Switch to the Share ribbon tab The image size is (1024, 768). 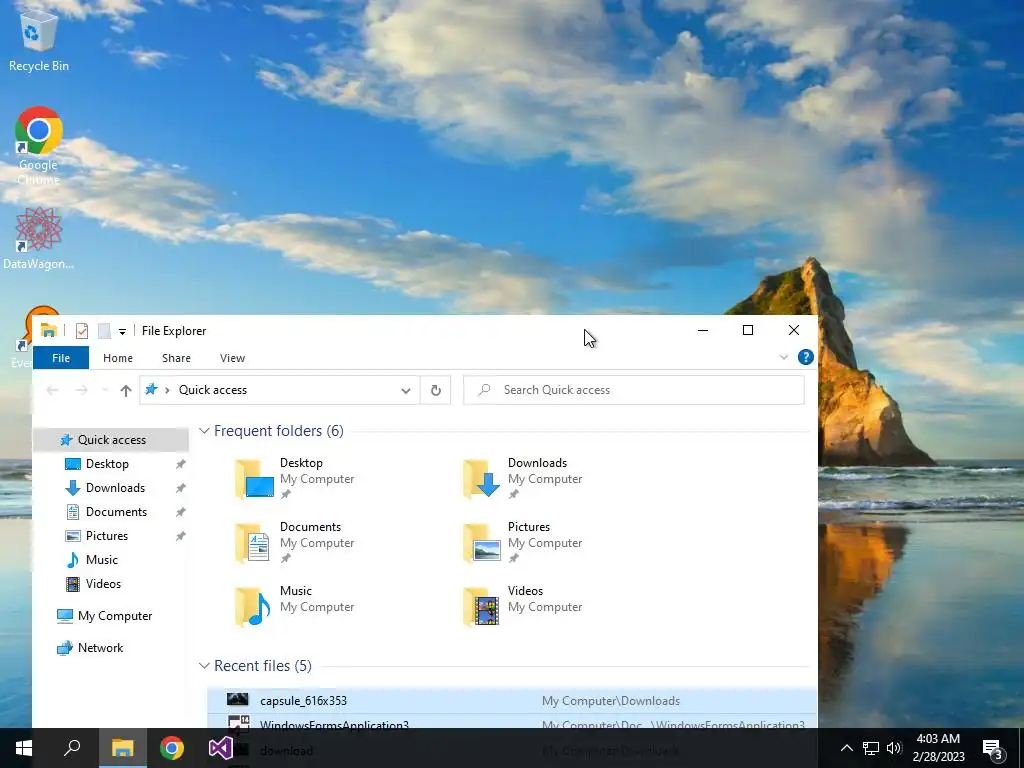pos(176,358)
